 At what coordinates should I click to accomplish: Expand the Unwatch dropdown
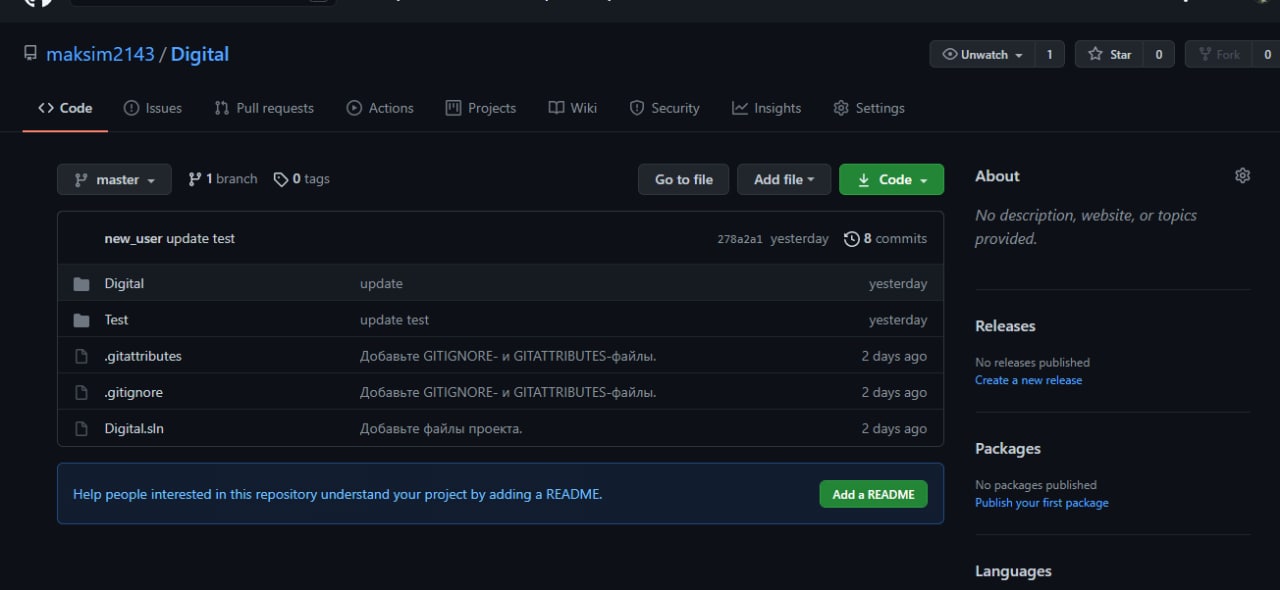coord(982,55)
